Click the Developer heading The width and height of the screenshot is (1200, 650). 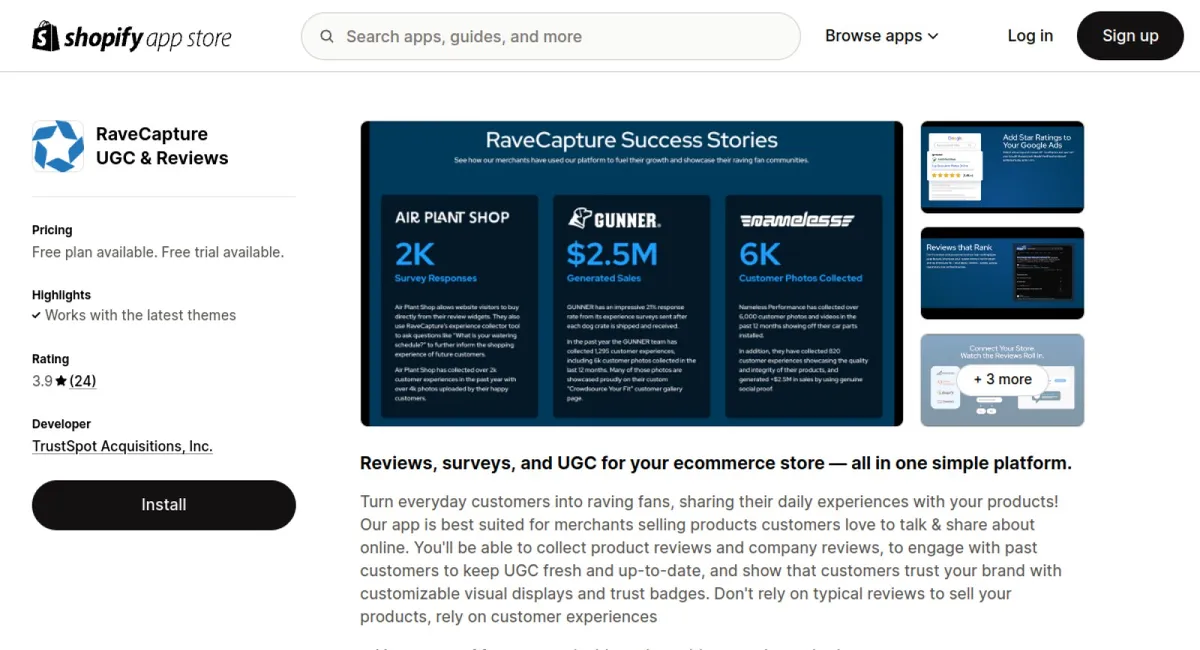(61, 424)
